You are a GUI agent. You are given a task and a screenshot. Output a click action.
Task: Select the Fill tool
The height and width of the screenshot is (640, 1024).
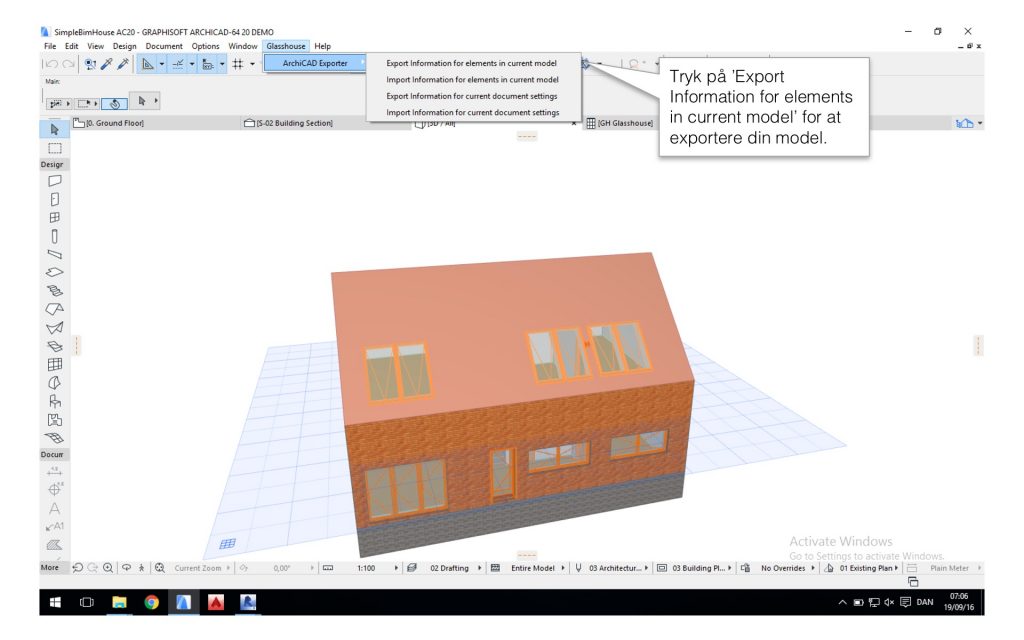(x=55, y=545)
